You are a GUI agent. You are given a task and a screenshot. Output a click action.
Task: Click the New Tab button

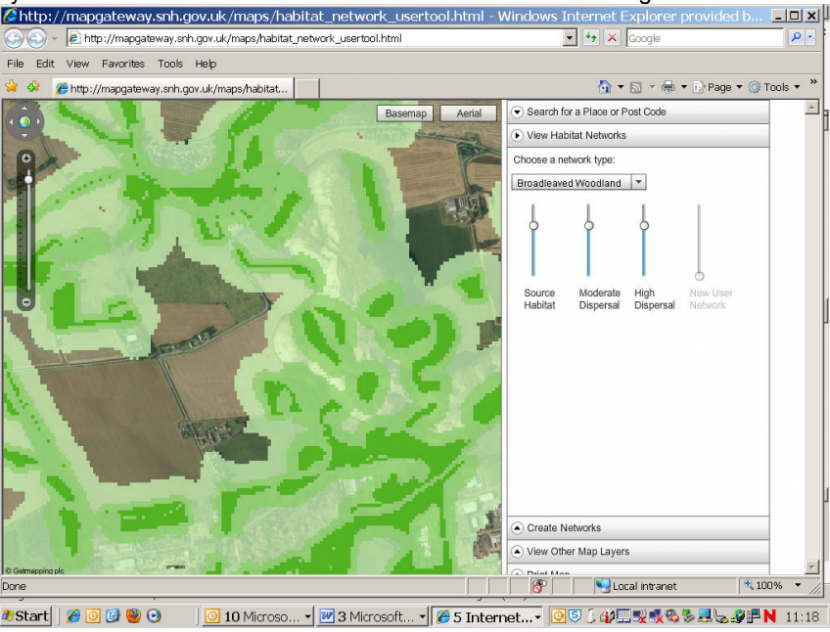pyautogui.click(x=306, y=88)
